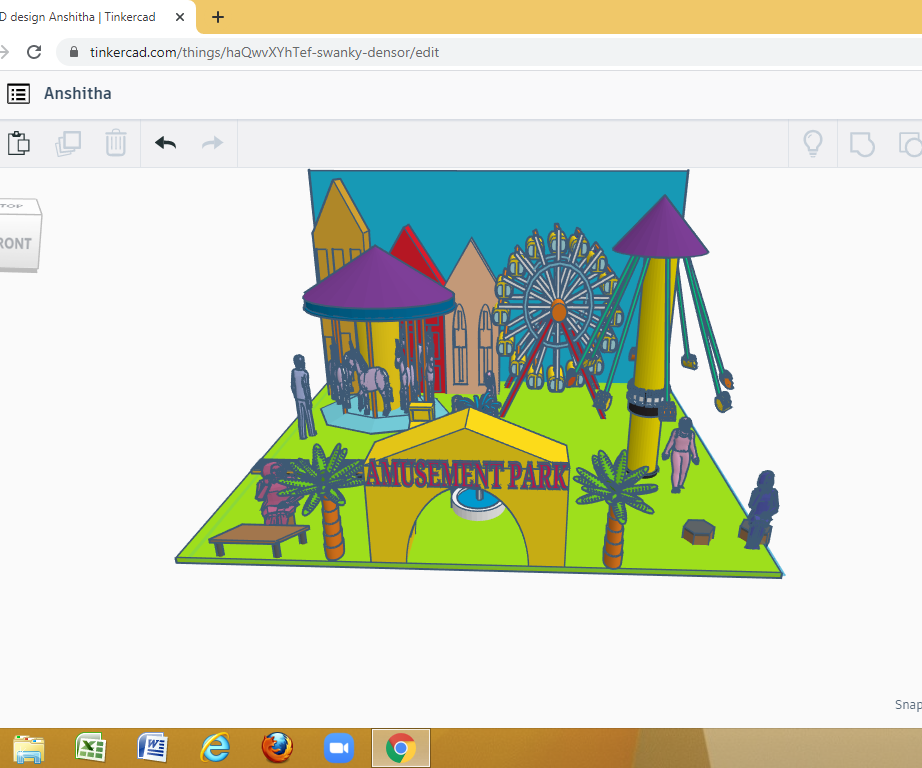This screenshot has height=768, width=922.
Task: Select the Align tool icon
Action: coord(909,144)
